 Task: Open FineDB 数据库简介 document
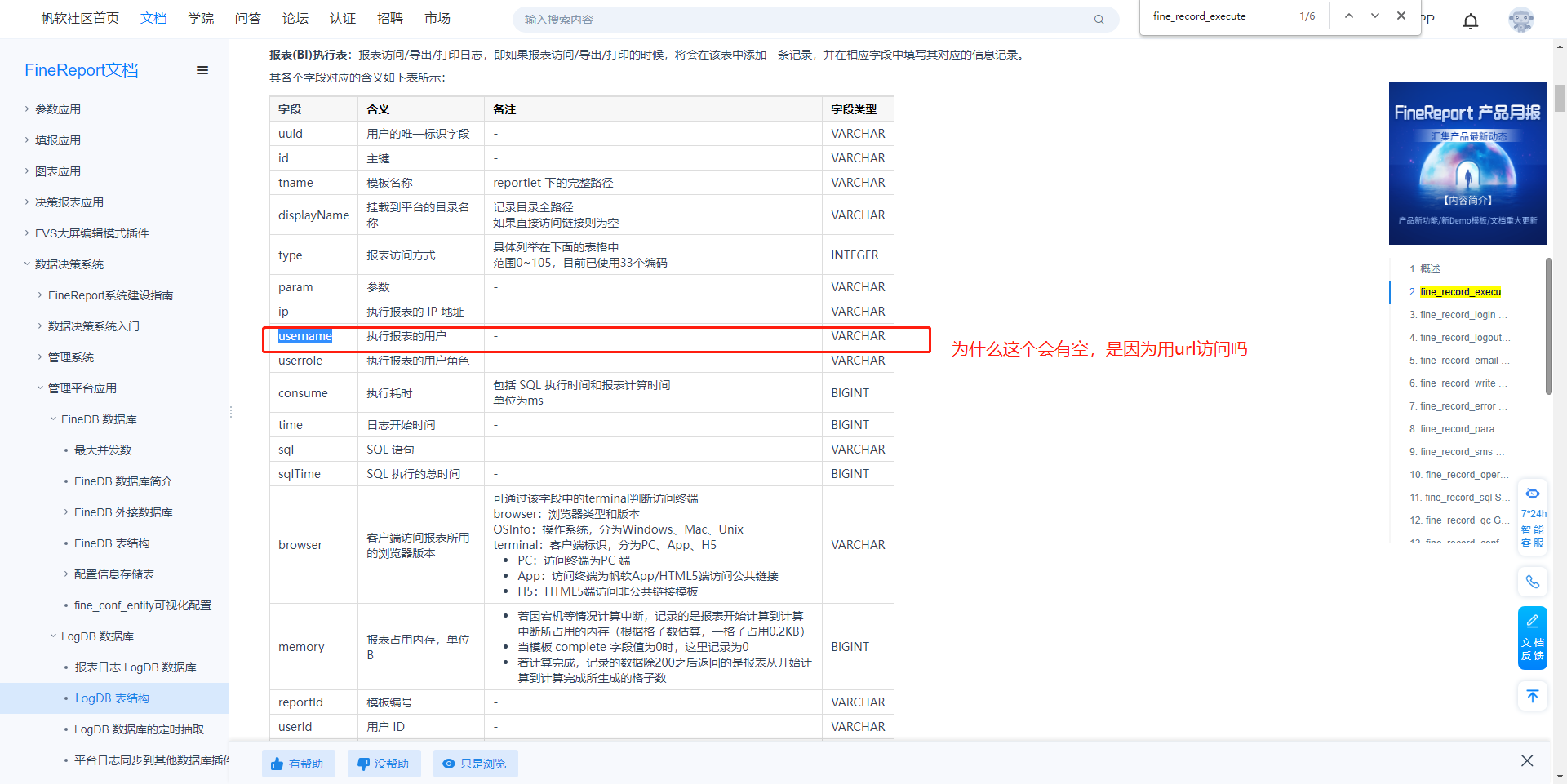(123, 481)
